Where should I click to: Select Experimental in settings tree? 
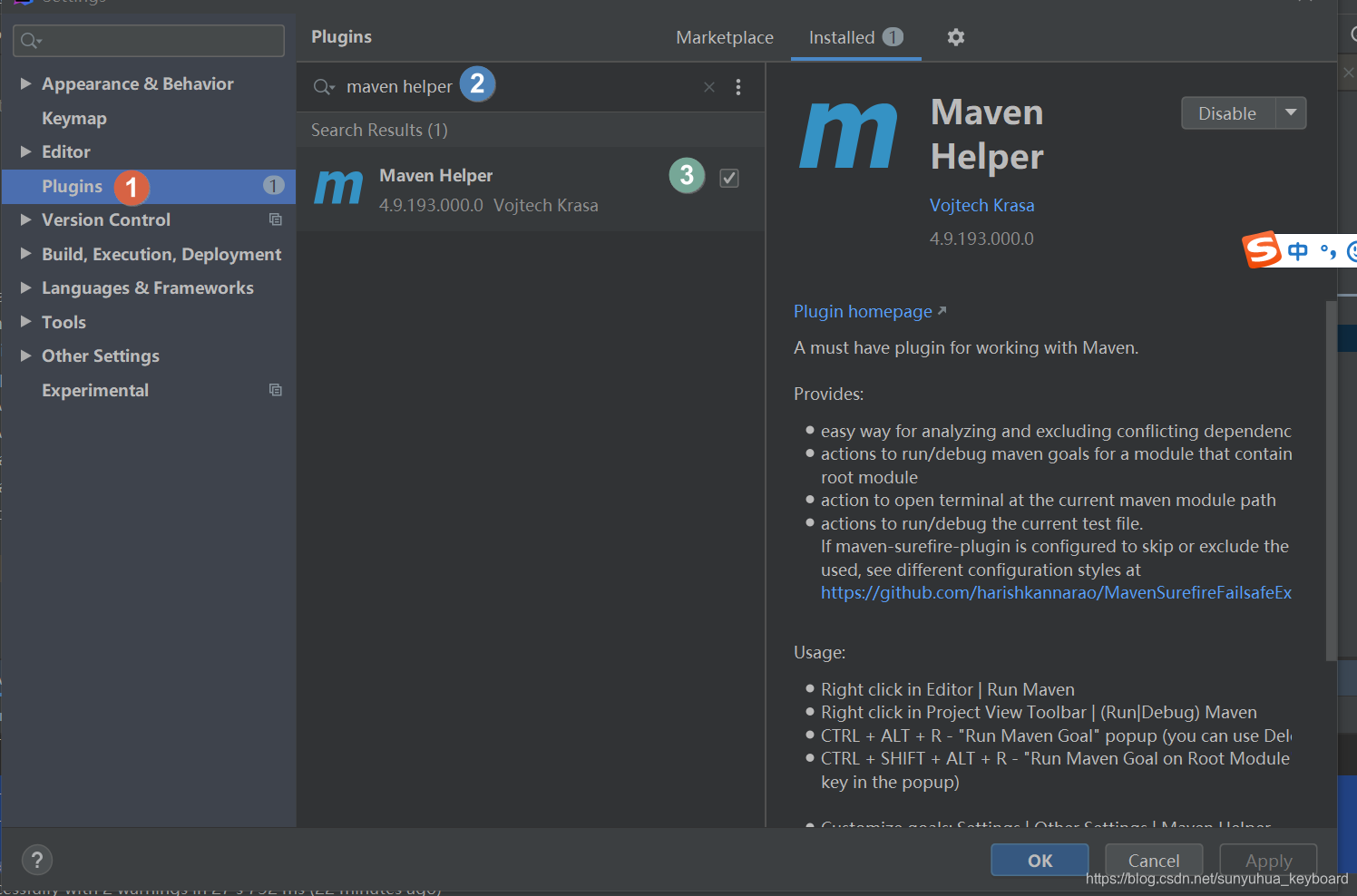(x=95, y=390)
